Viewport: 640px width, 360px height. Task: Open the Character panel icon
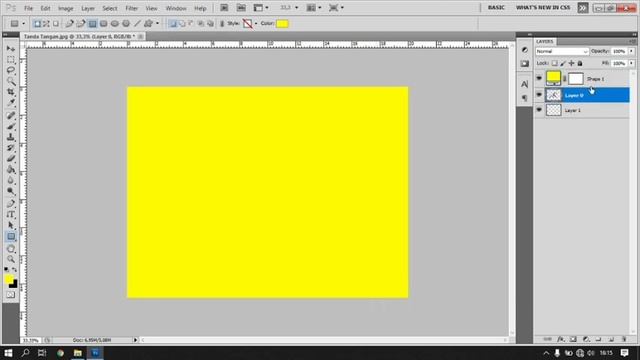click(524, 84)
